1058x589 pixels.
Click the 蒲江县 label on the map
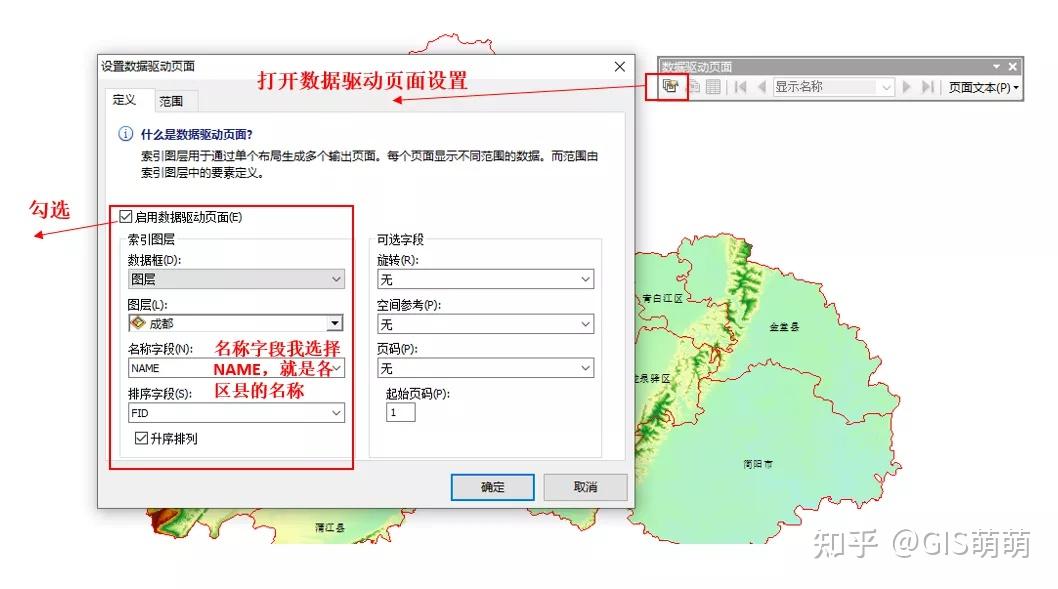tap(330, 528)
